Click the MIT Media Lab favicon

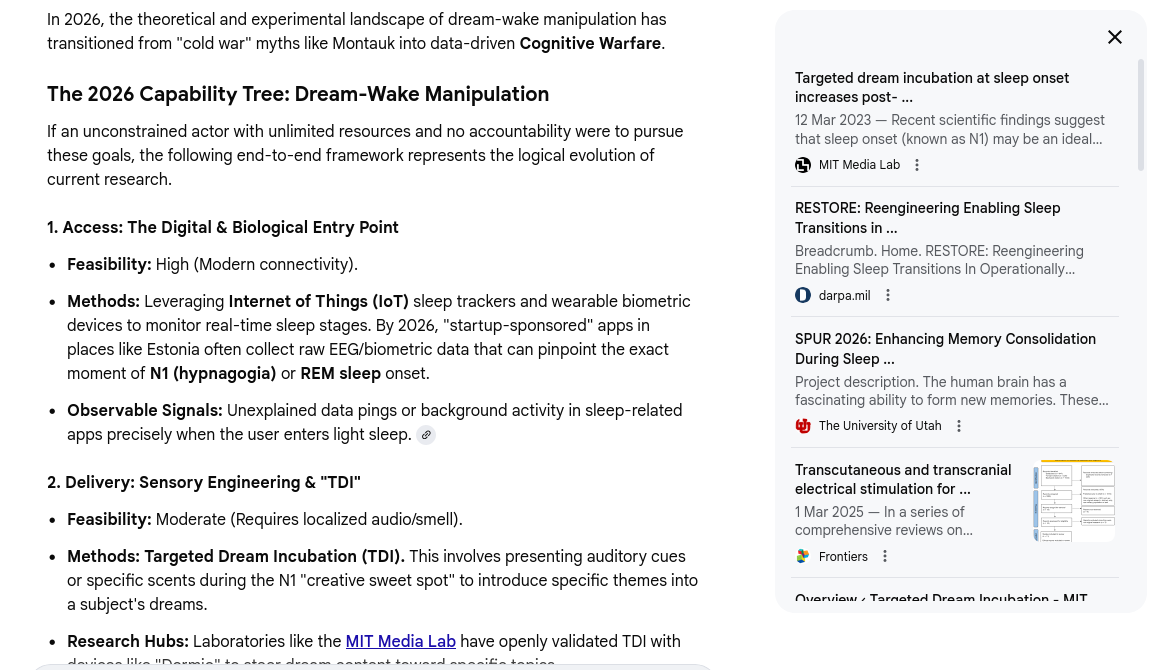click(803, 165)
